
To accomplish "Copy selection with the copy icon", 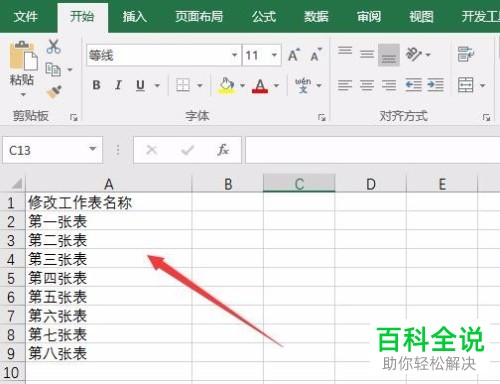I will tap(53, 69).
